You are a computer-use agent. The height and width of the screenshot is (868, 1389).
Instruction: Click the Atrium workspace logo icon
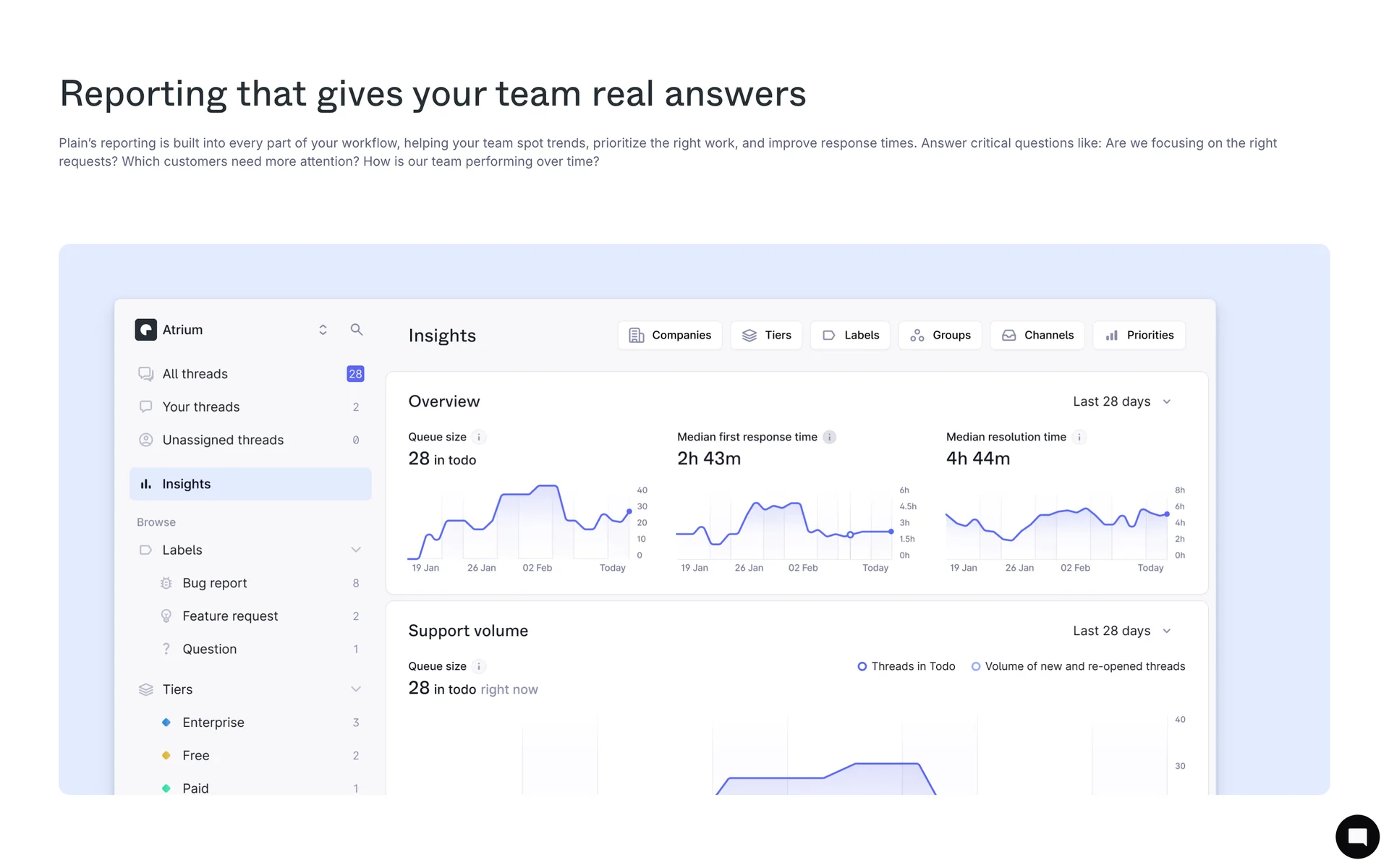pyautogui.click(x=146, y=330)
